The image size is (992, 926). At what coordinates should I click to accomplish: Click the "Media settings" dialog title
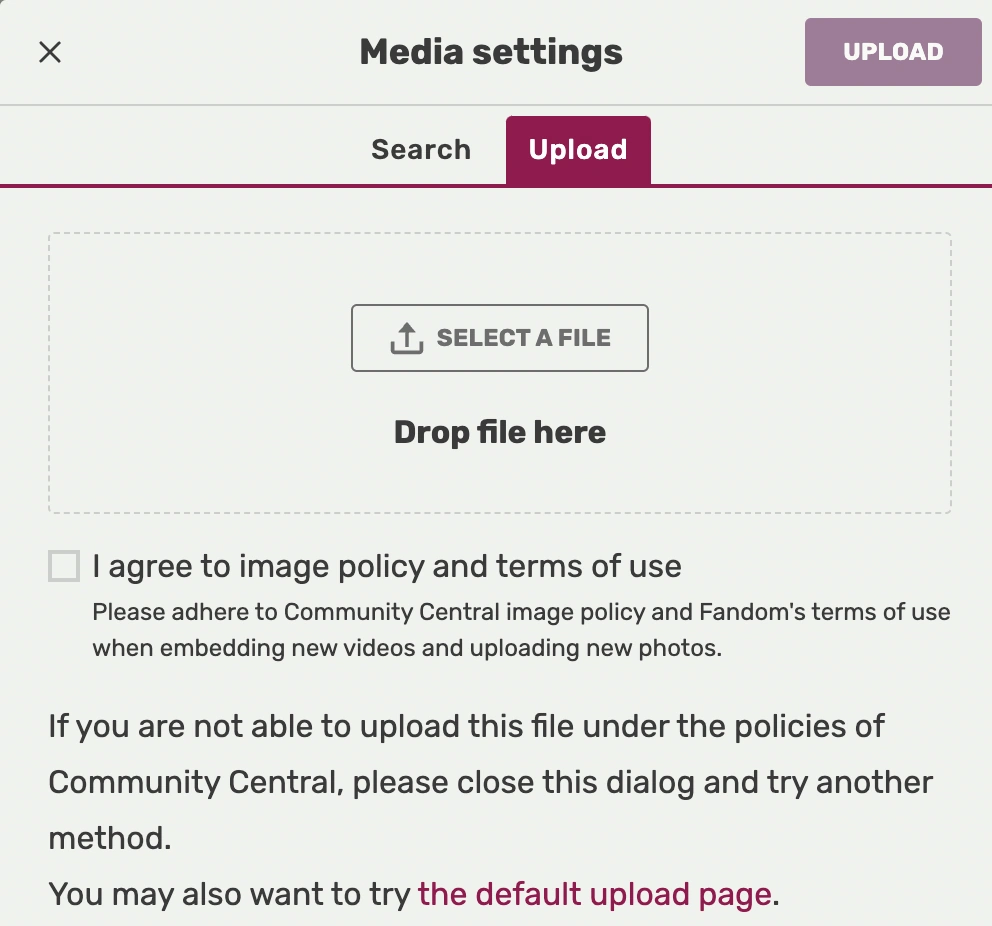click(491, 52)
